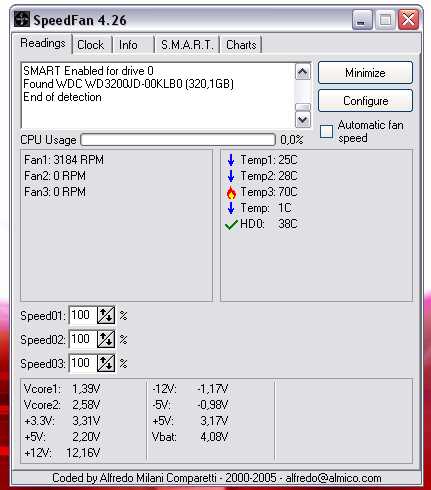Click the alfredo@almico.com status bar text

click(x=333, y=478)
